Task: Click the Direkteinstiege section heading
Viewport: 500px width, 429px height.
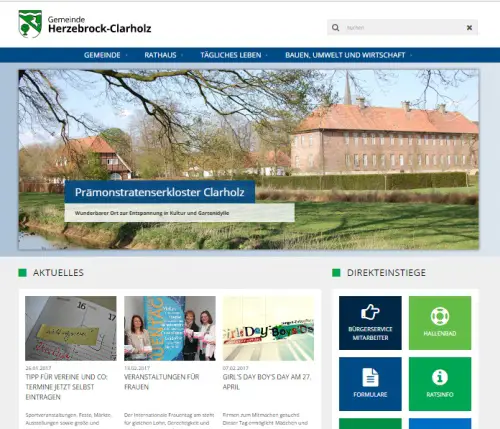Action: pyautogui.click(x=386, y=273)
